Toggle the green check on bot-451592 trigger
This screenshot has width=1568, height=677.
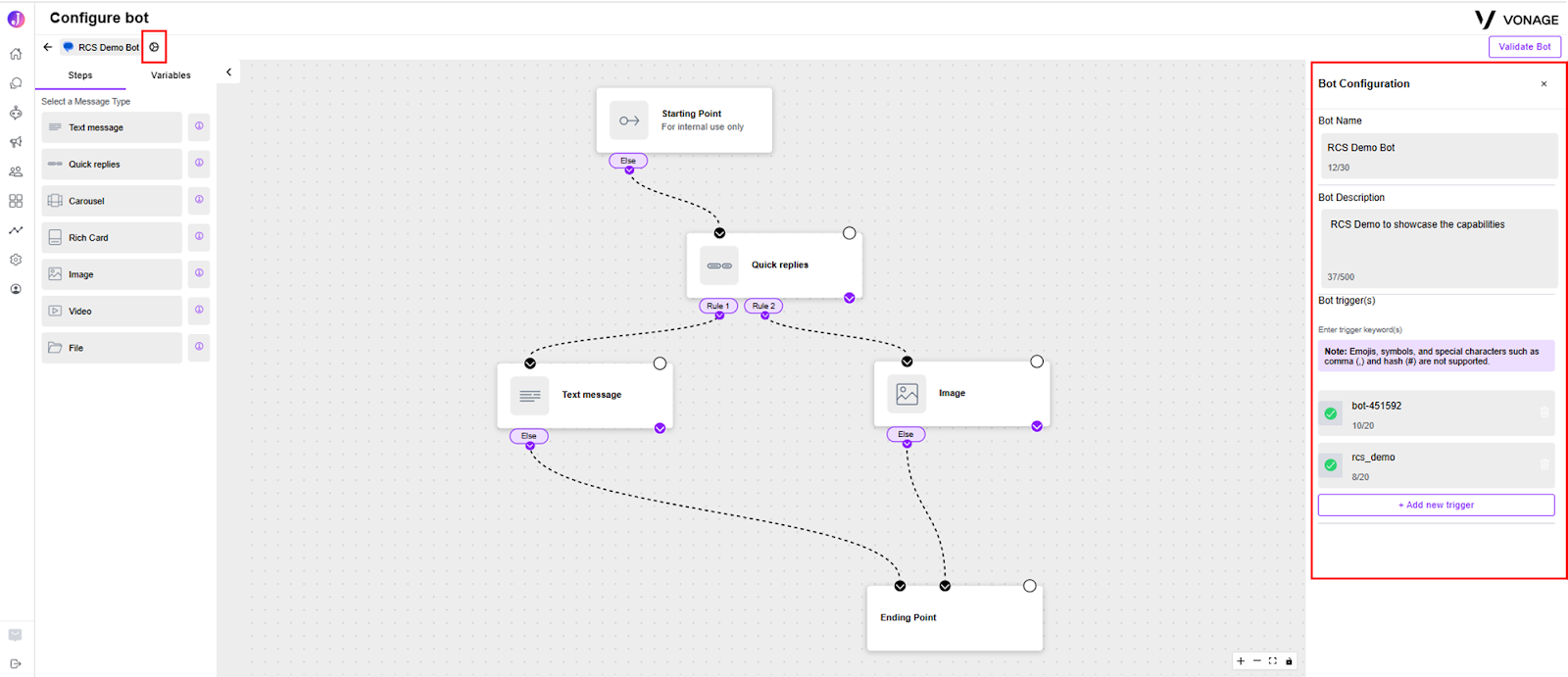click(1331, 413)
